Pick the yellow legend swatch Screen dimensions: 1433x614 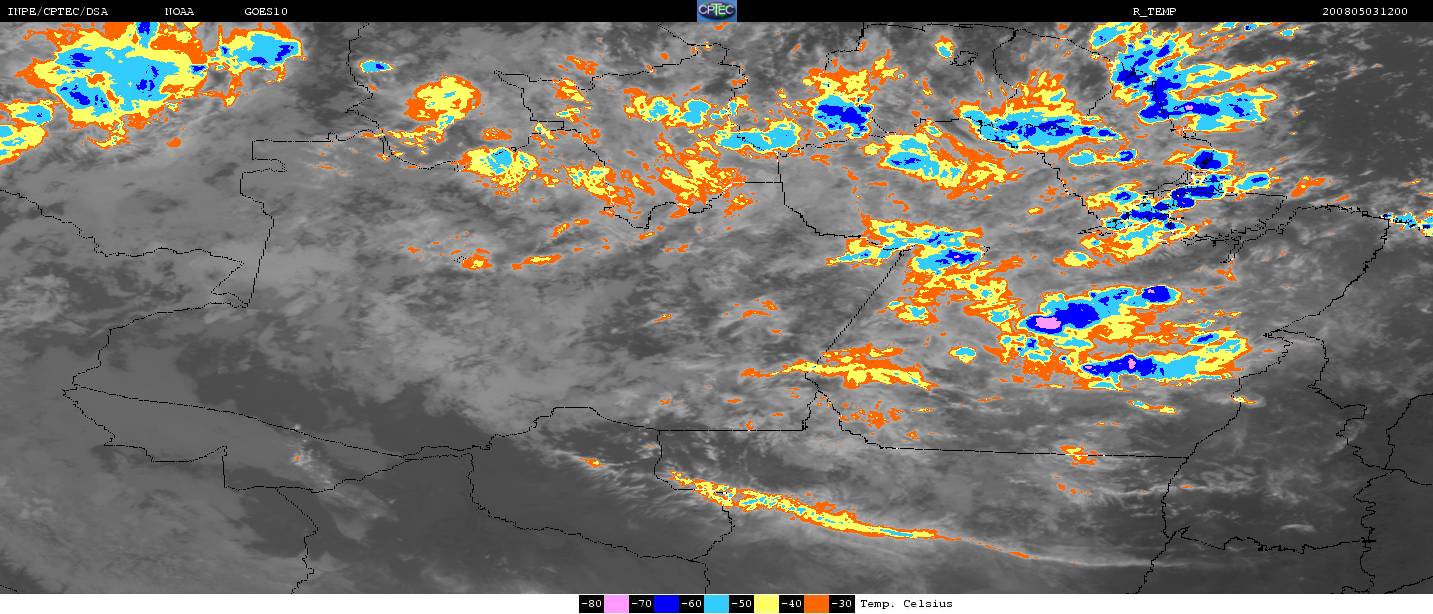(766, 604)
